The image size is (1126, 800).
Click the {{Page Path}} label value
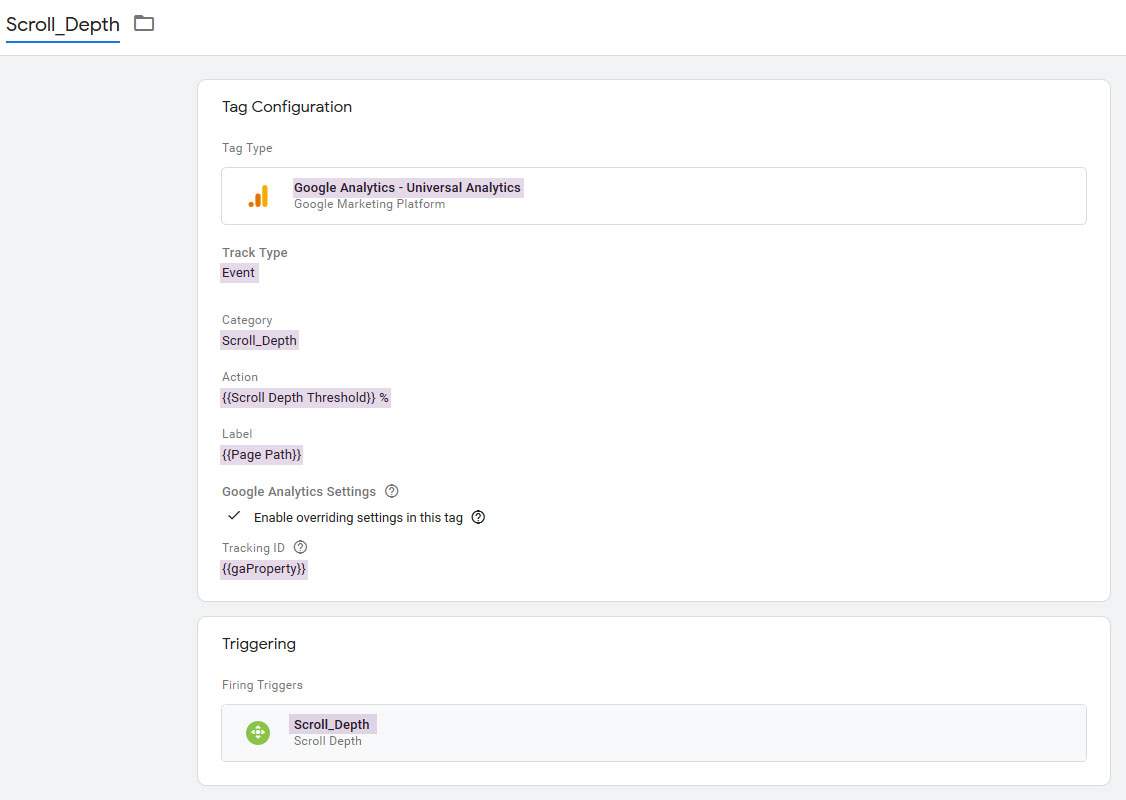(261, 455)
